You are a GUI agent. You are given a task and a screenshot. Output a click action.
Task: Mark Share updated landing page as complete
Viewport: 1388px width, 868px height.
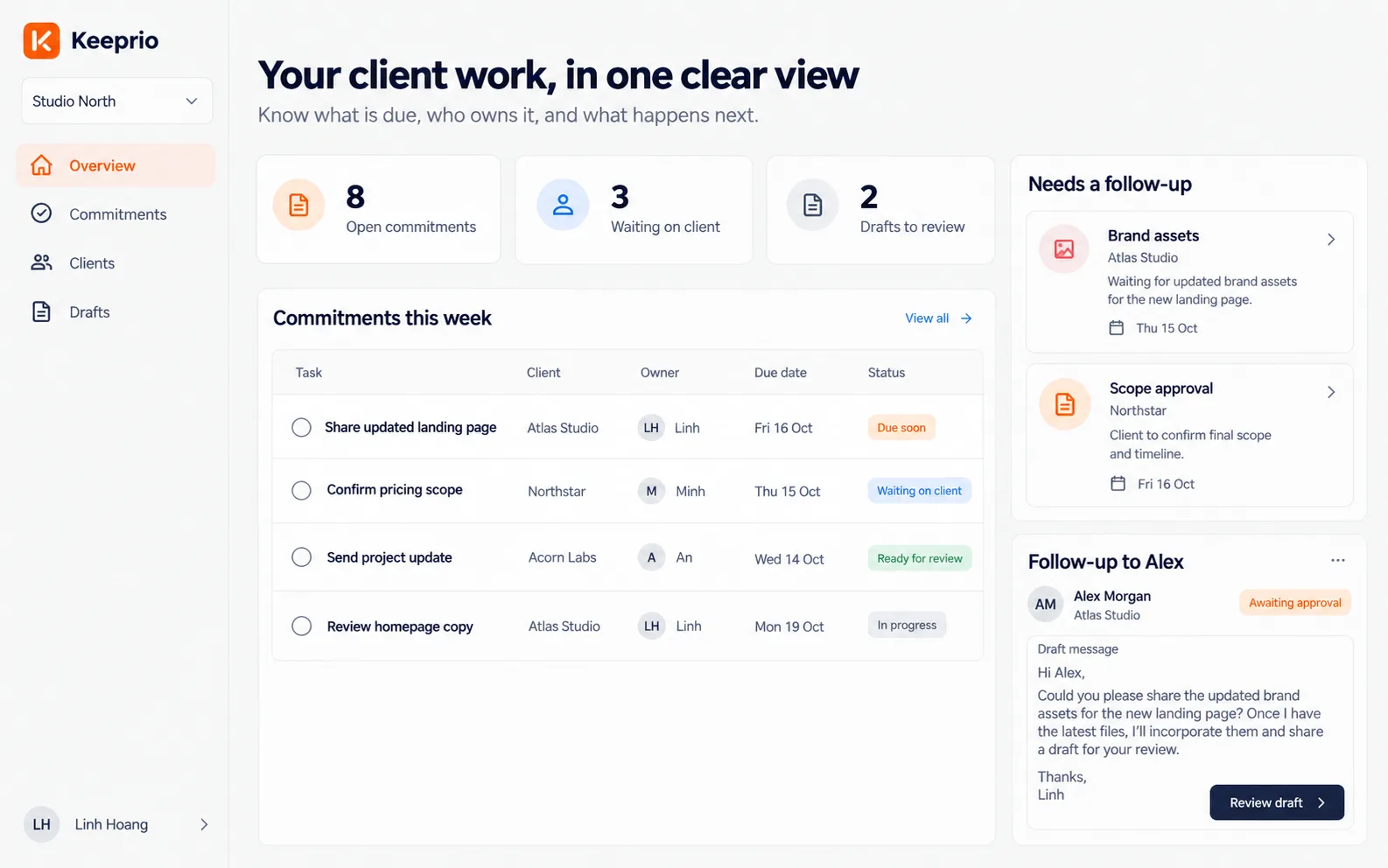click(301, 427)
